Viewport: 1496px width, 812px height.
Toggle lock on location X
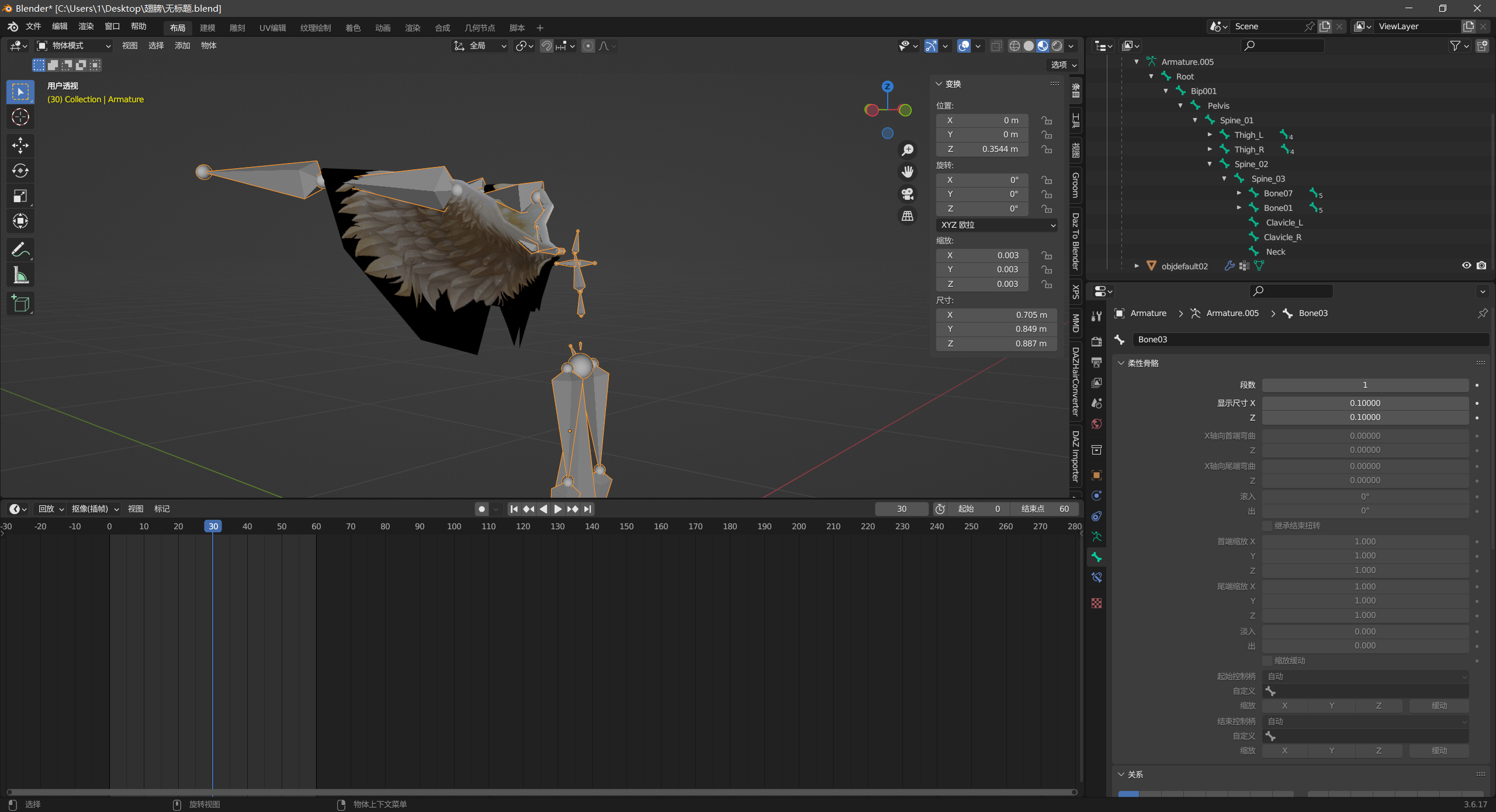click(x=1047, y=120)
